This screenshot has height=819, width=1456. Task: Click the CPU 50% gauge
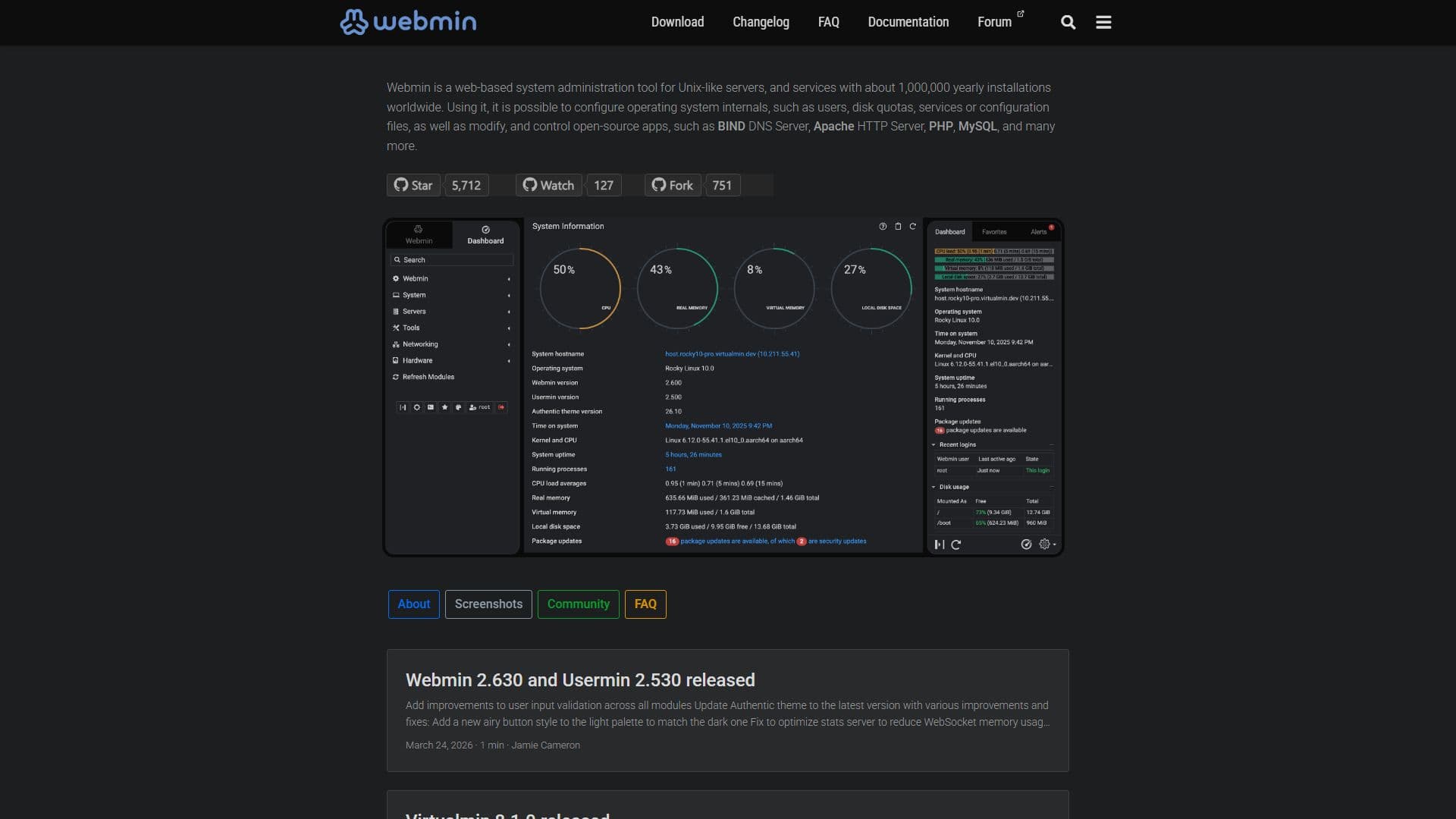[580, 289]
